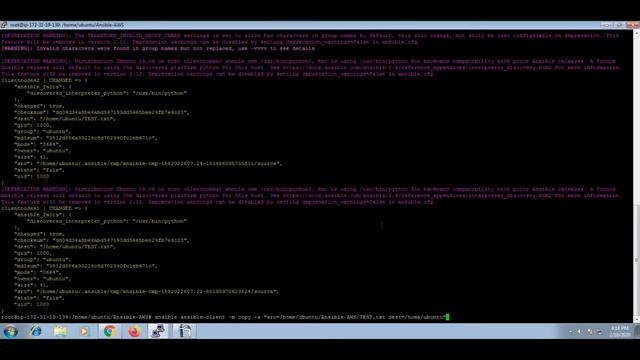
Task: Click the ansible copy command at the prompt
Action: click(300, 317)
